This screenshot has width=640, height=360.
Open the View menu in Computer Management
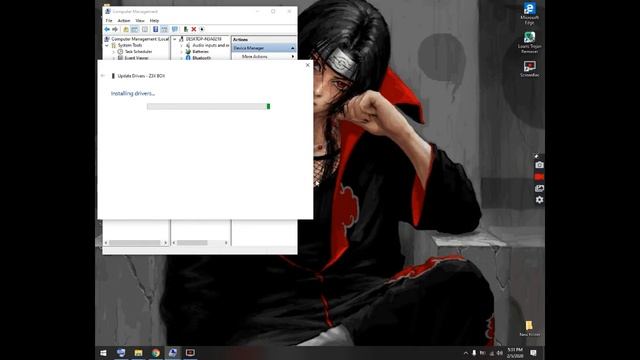pos(140,20)
